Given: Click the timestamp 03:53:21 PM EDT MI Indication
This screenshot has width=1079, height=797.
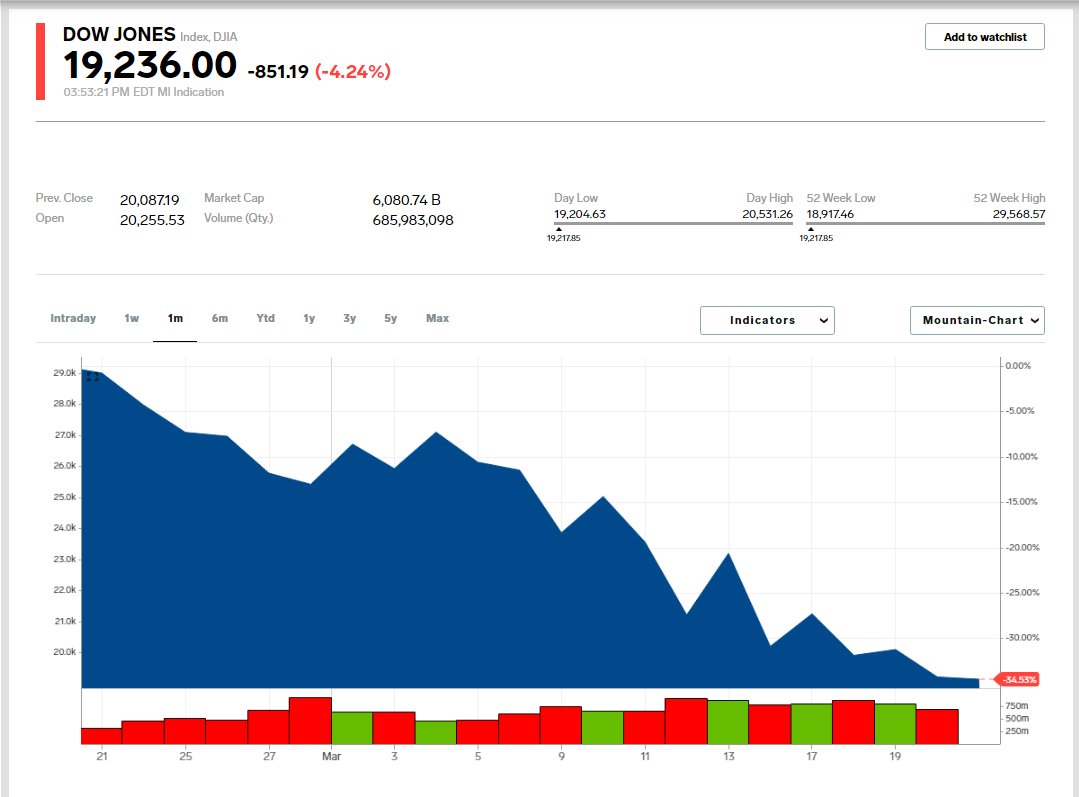Looking at the screenshot, I should coord(144,92).
